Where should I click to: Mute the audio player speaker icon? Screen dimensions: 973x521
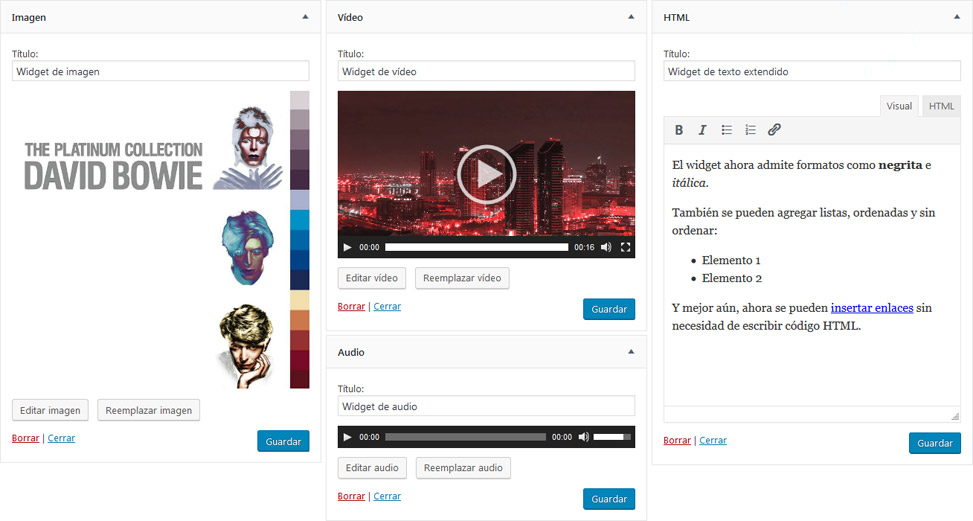pyautogui.click(x=584, y=437)
